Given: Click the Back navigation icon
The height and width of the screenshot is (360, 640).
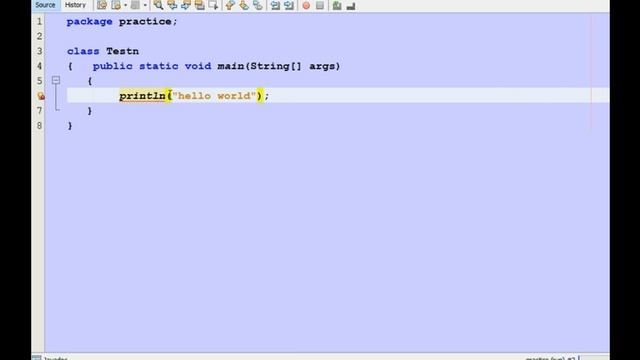Looking at the screenshot, I should coord(116,5).
